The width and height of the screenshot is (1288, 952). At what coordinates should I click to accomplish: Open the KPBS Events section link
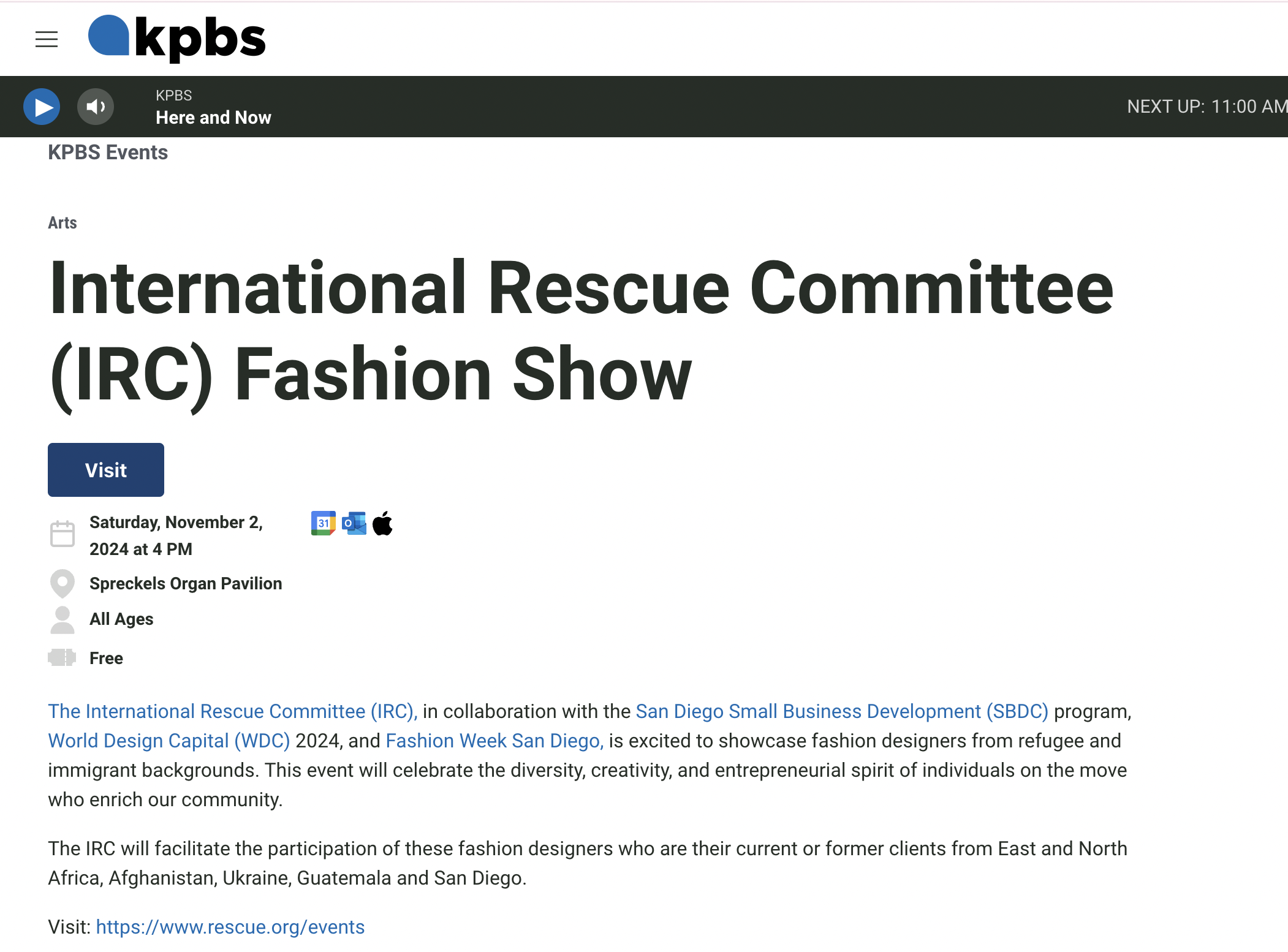pos(108,152)
